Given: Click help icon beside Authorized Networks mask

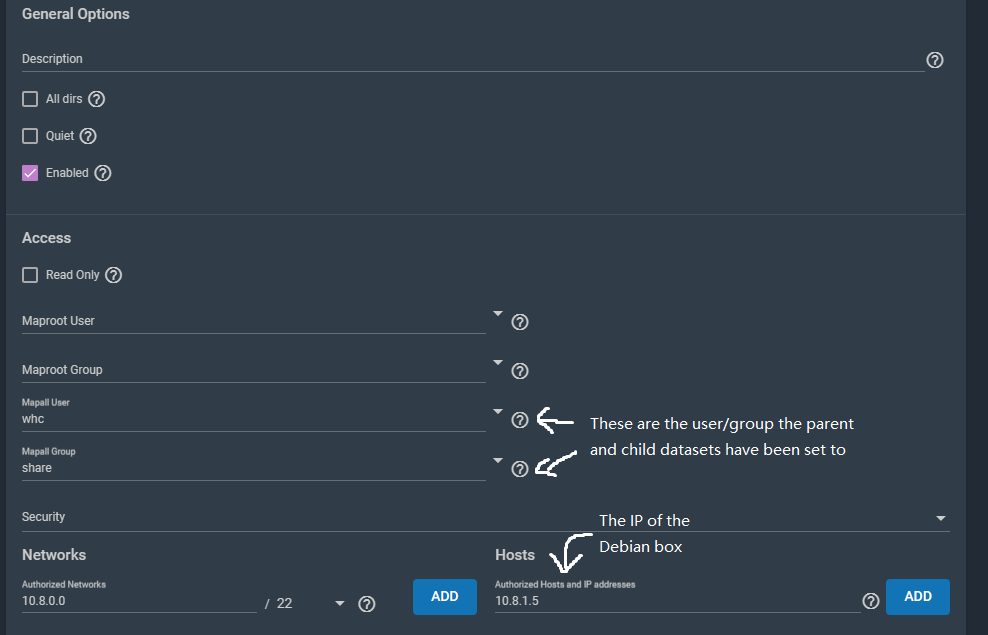Looking at the screenshot, I should 367,604.
